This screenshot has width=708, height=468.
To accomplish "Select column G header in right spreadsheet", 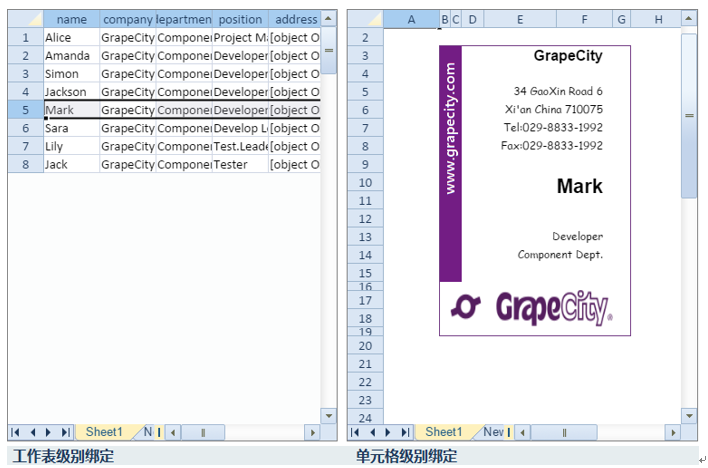I will pyautogui.click(x=622, y=19).
